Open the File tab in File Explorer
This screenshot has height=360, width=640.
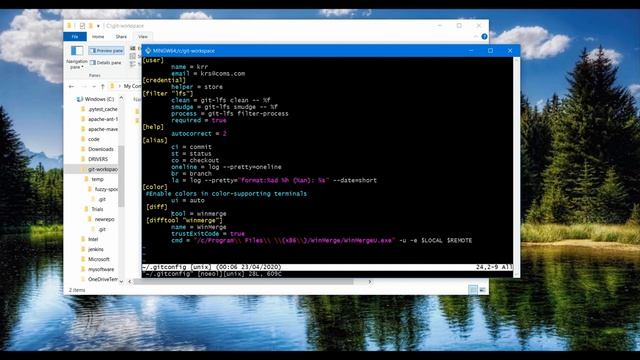point(75,37)
